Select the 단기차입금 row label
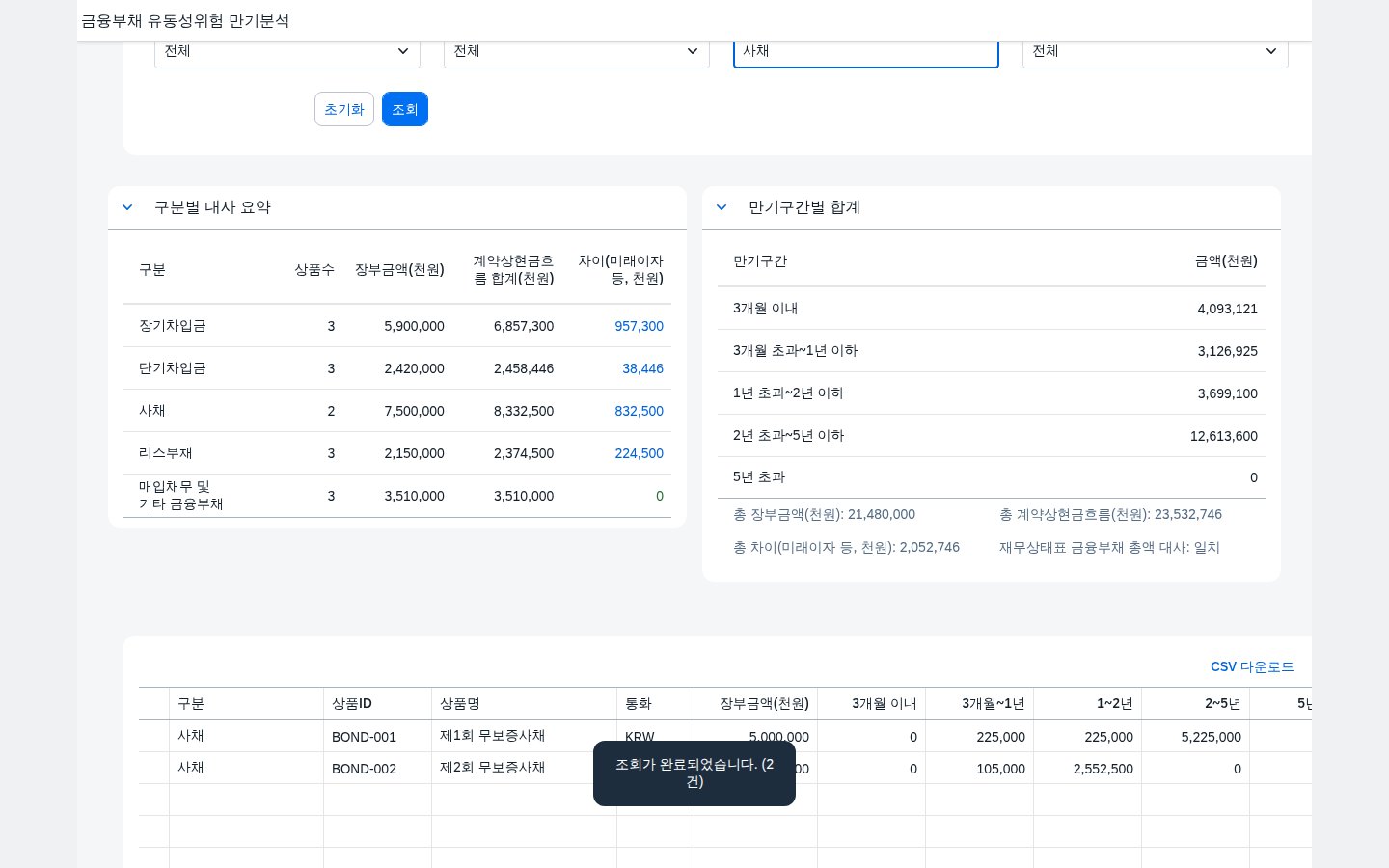Screen dimensions: 1389x868 click(x=173, y=368)
